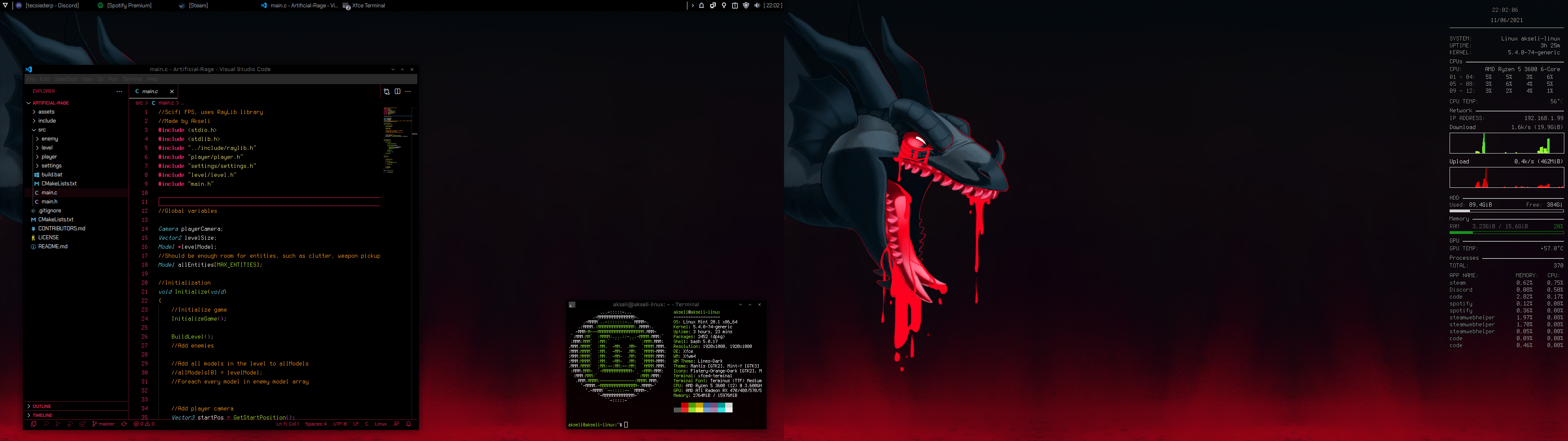The width and height of the screenshot is (1568, 441).
Task: Expand the TIMELINE section
Action: (x=76, y=415)
